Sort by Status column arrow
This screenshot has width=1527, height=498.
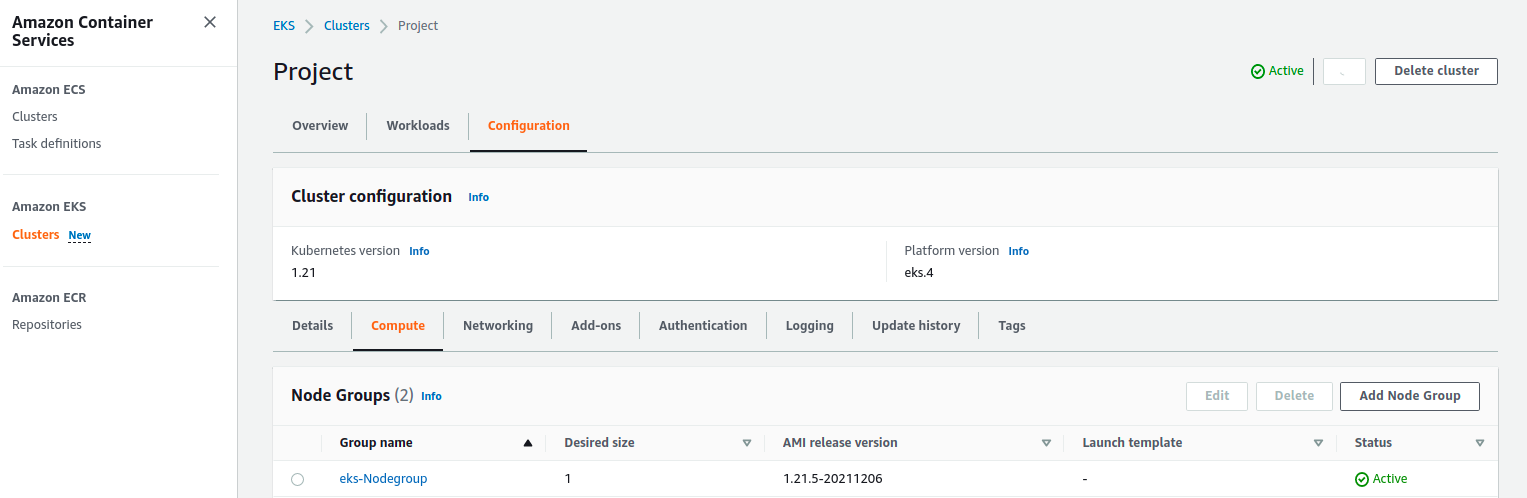tap(1479, 443)
